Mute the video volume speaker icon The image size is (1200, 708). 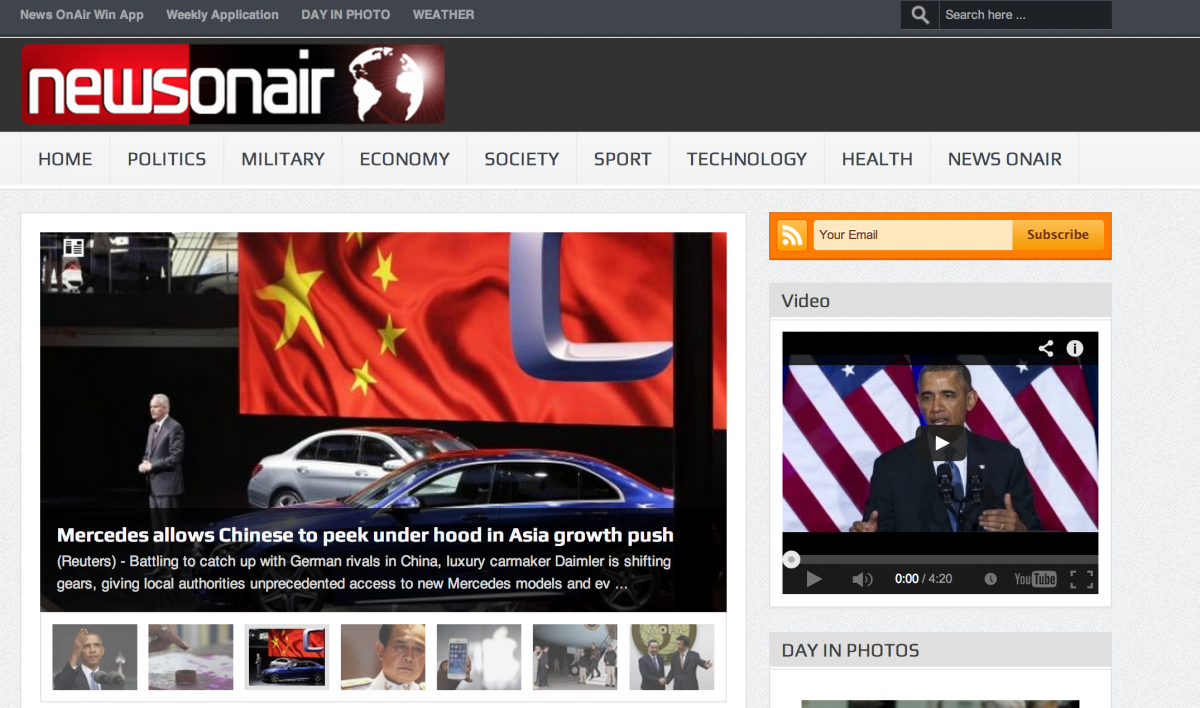861,579
